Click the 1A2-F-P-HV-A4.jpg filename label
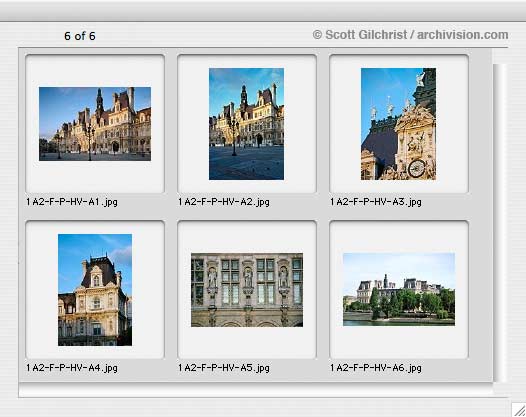The image size is (526, 417). [x=72, y=368]
